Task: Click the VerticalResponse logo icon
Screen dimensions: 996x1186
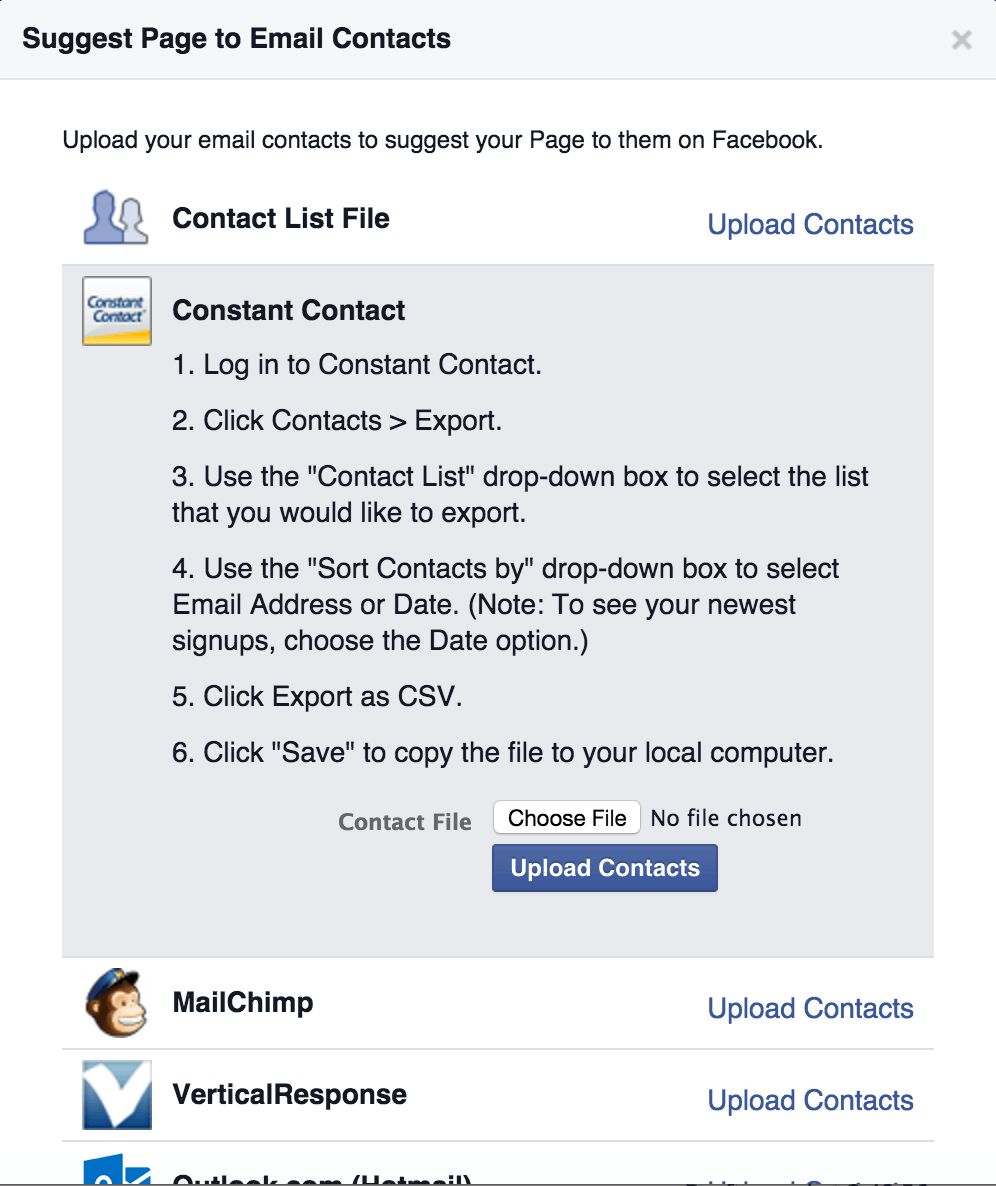Action: click(x=117, y=1095)
